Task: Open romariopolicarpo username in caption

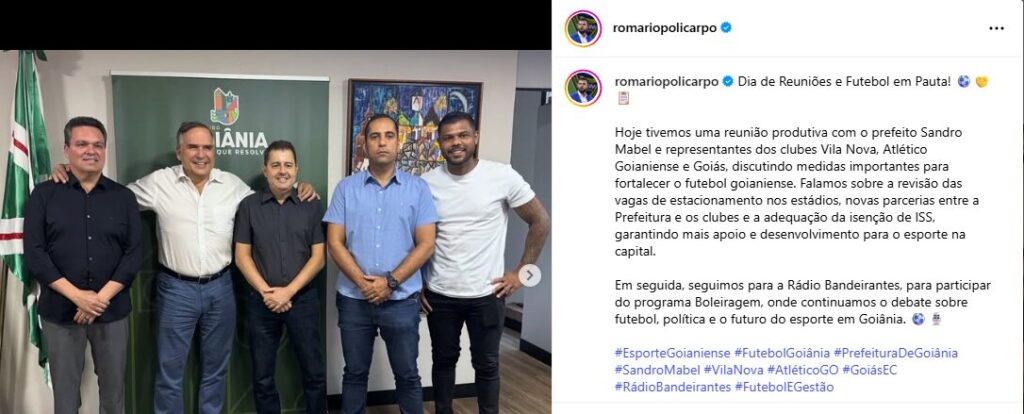Action: coord(666,82)
